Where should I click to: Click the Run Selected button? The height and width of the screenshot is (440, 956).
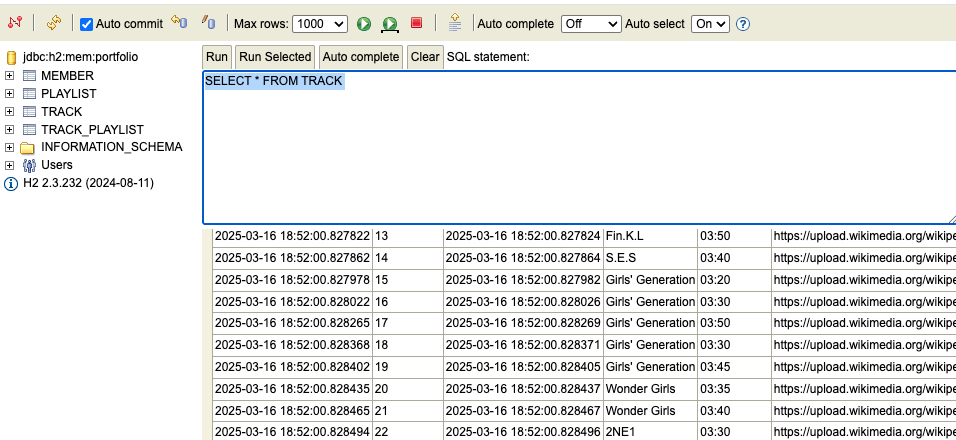275,57
